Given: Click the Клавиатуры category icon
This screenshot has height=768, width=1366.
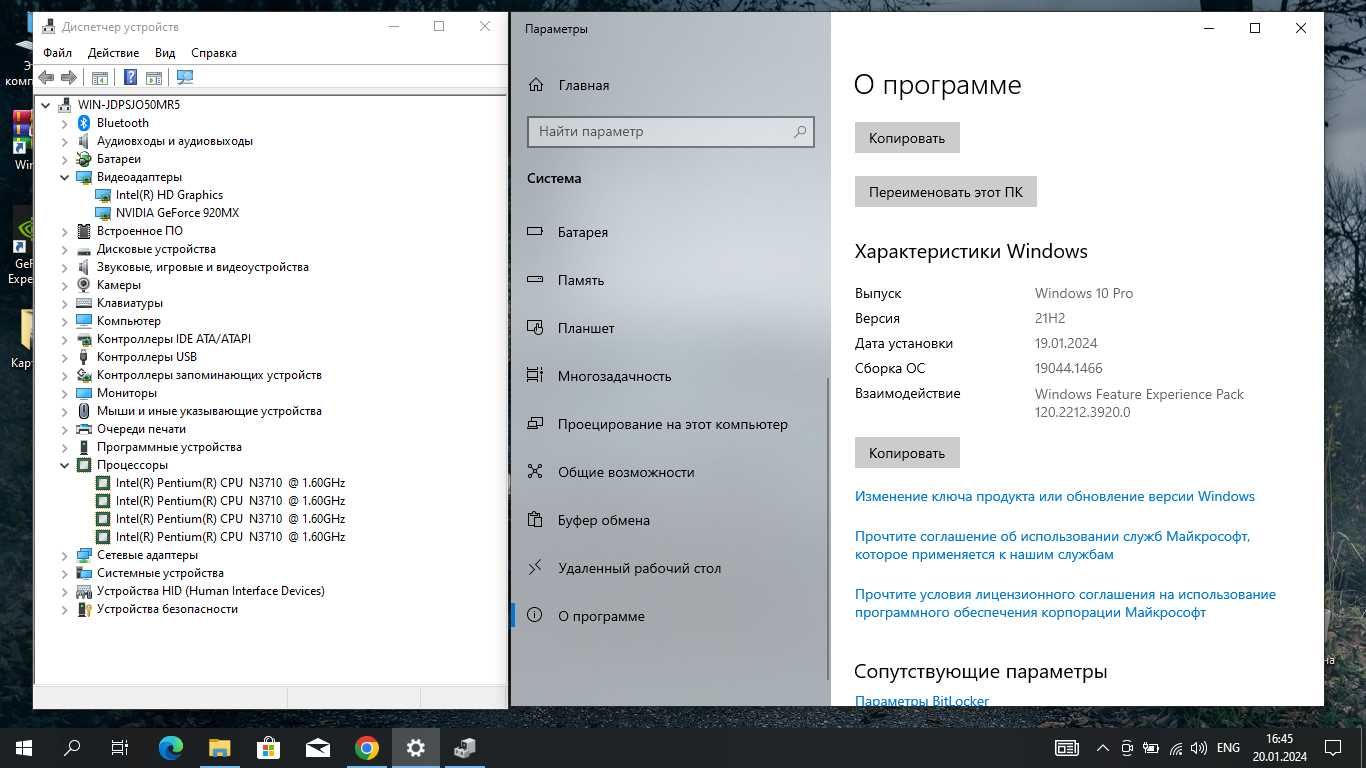Looking at the screenshot, I should click(x=84, y=303).
